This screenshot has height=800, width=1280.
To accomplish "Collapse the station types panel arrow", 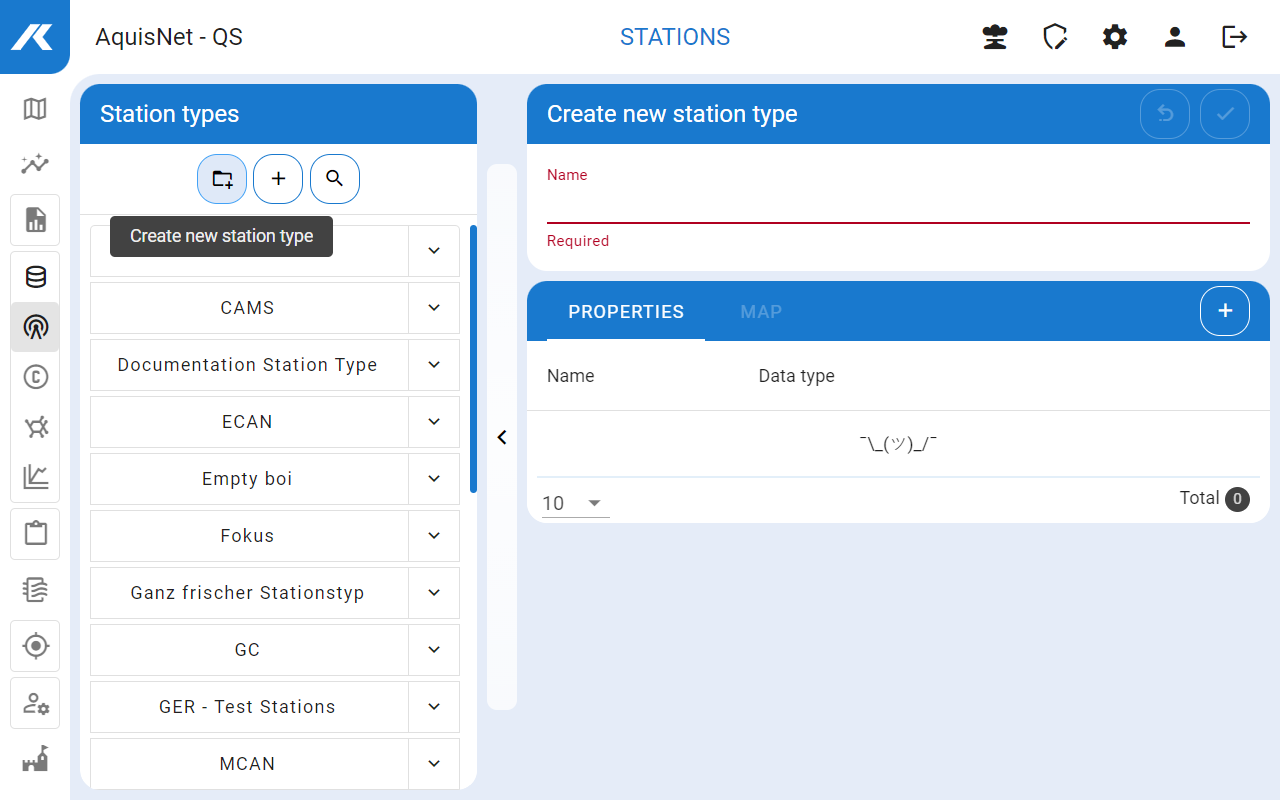I will 502,437.
